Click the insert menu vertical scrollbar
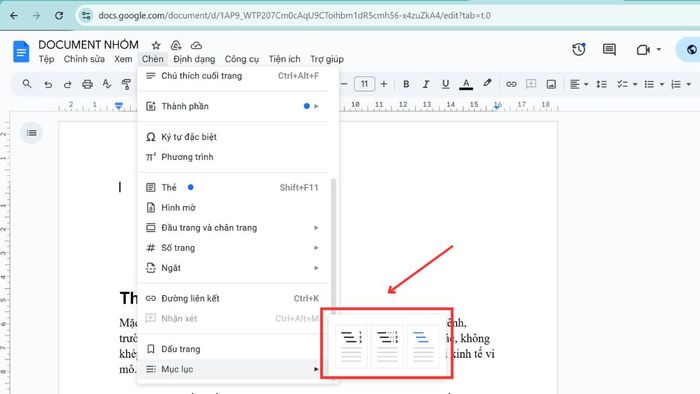The width and height of the screenshot is (700, 394). 333,245
